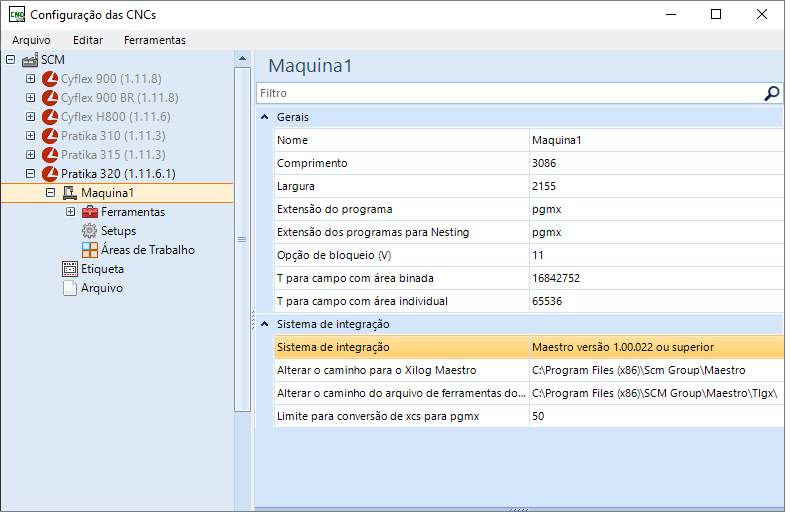Select Cyflex H800 (1.11.6) label
The height and width of the screenshot is (522, 791).
coord(116,117)
